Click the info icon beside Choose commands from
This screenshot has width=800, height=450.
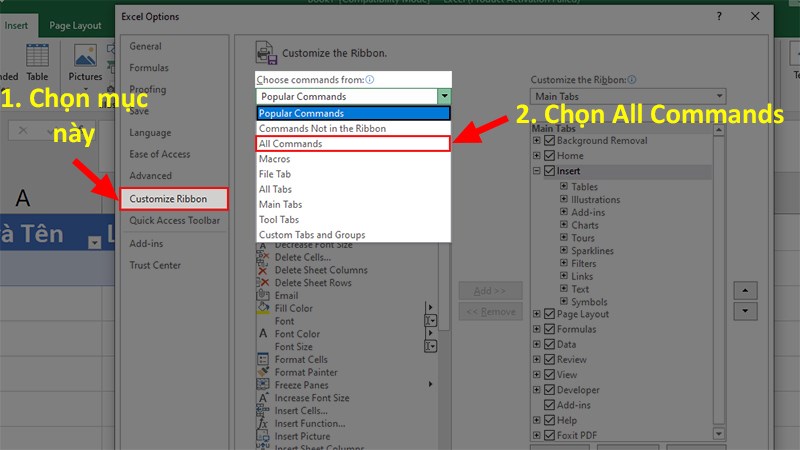point(370,80)
